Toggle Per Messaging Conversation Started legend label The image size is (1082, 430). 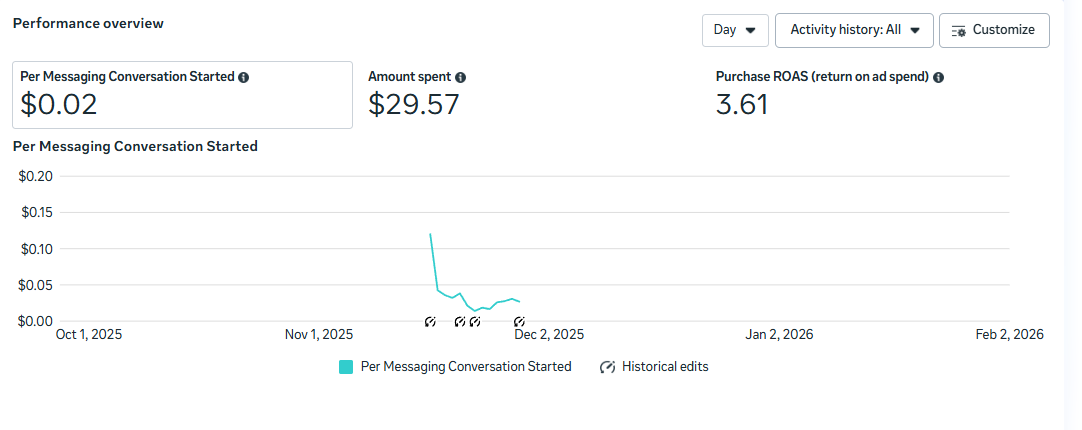[x=466, y=367]
